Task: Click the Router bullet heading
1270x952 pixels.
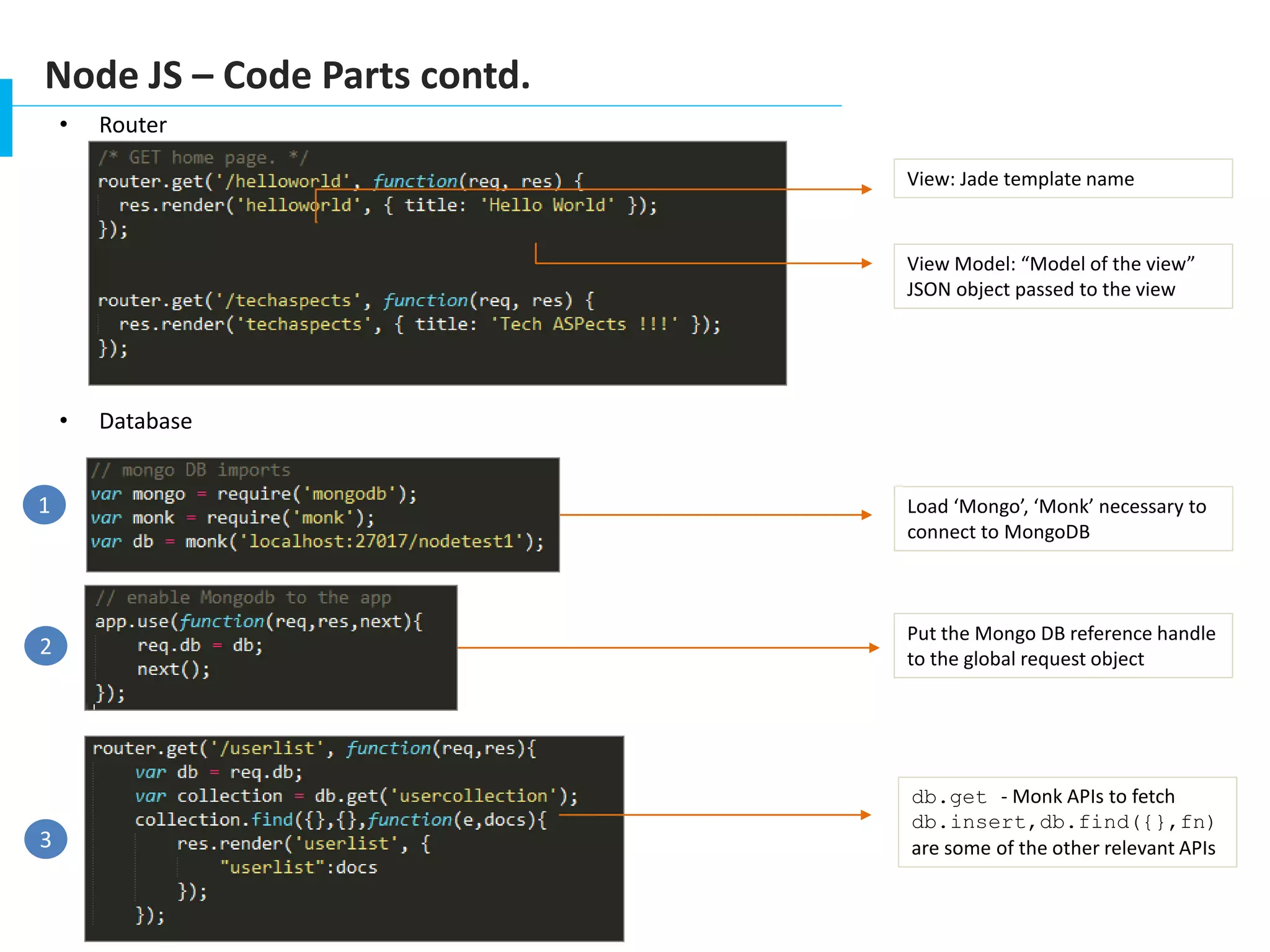Action: tap(133, 125)
